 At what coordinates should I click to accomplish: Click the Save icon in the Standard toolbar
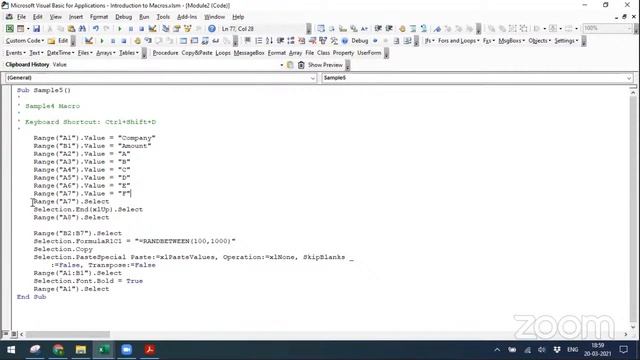tap(36, 29)
